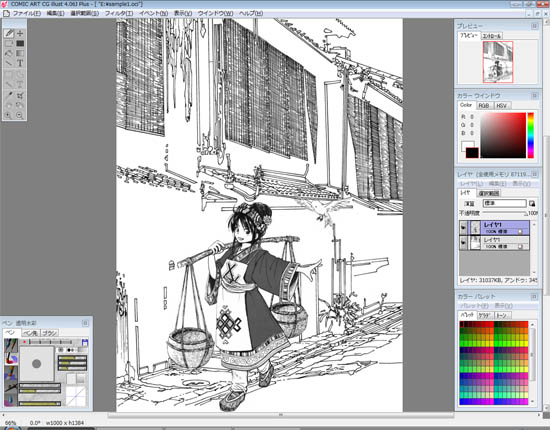Pick the black fill rectangle tool
This screenshot has height=430, width=550.
pos(20,43)
